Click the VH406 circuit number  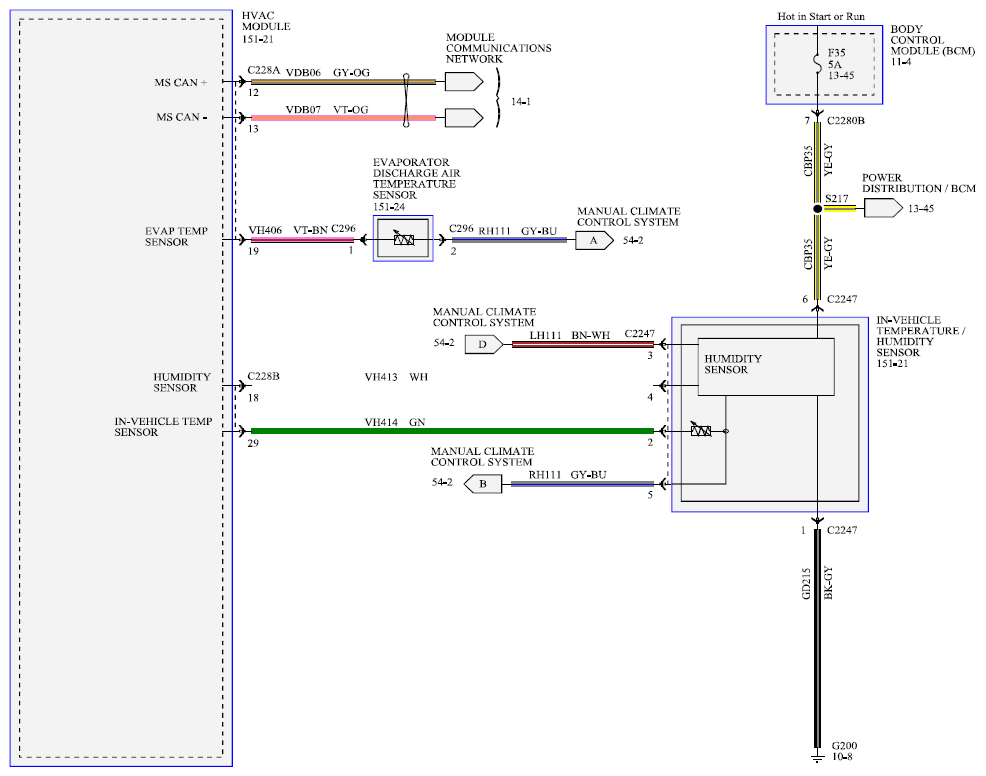point(265,230)
